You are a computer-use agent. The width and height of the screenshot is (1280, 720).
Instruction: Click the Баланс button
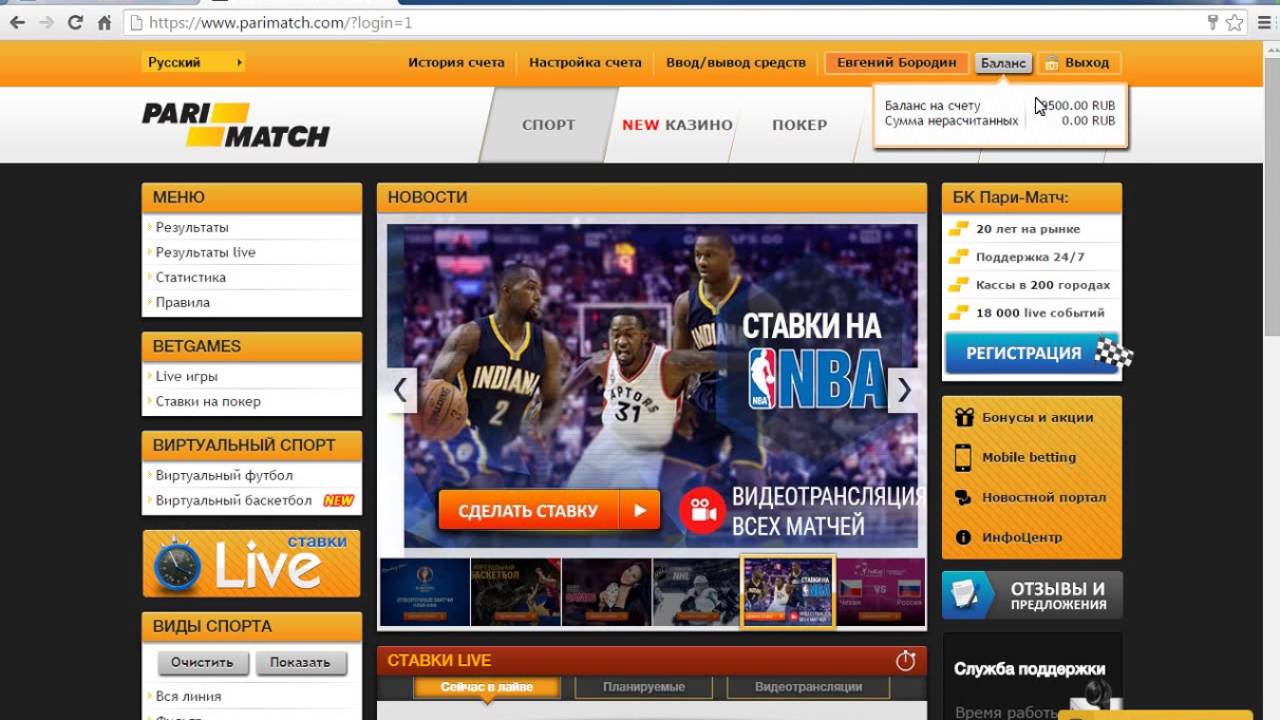pos(1003,62)
